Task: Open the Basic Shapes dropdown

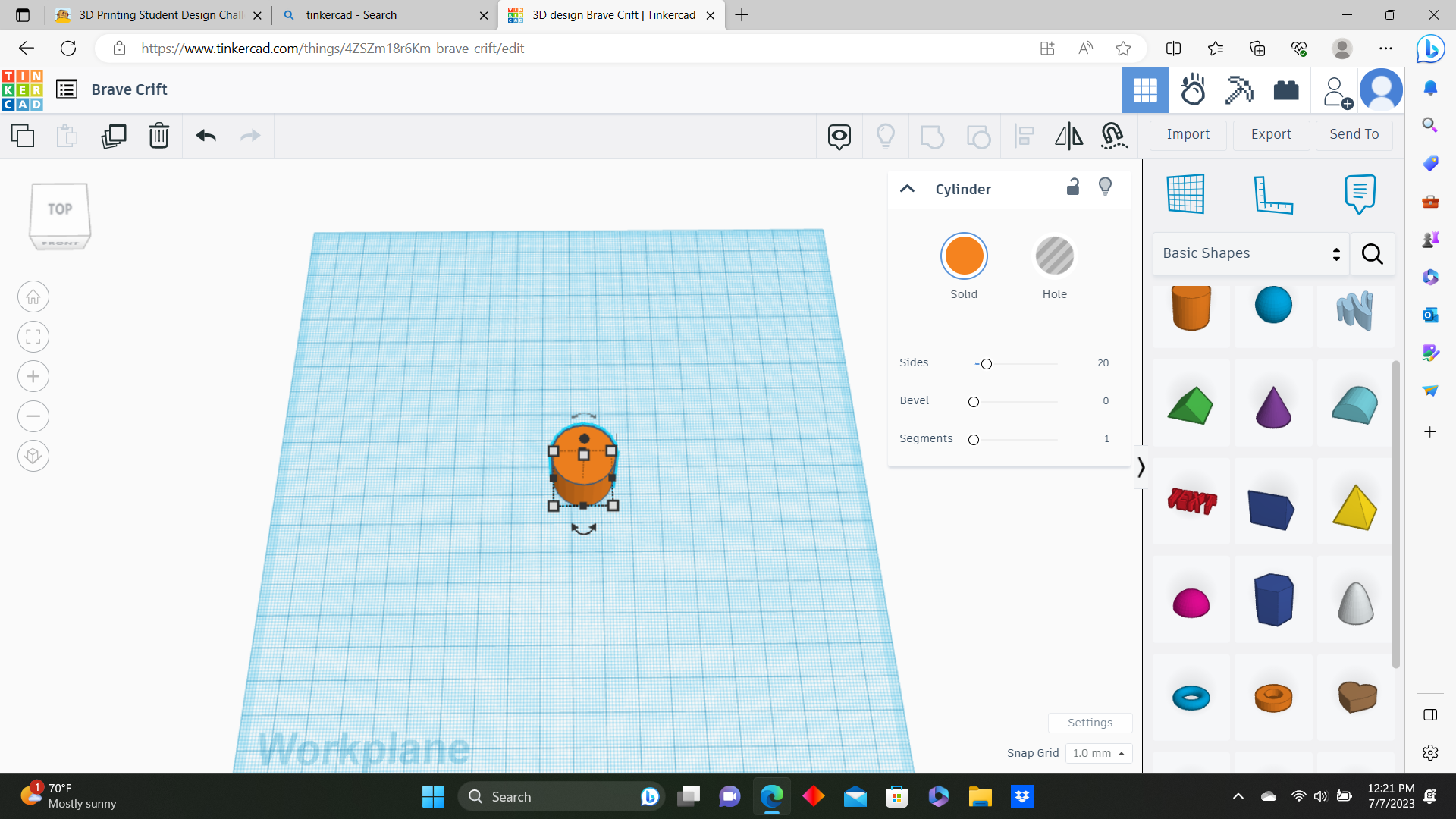Action: point(1249,253)
